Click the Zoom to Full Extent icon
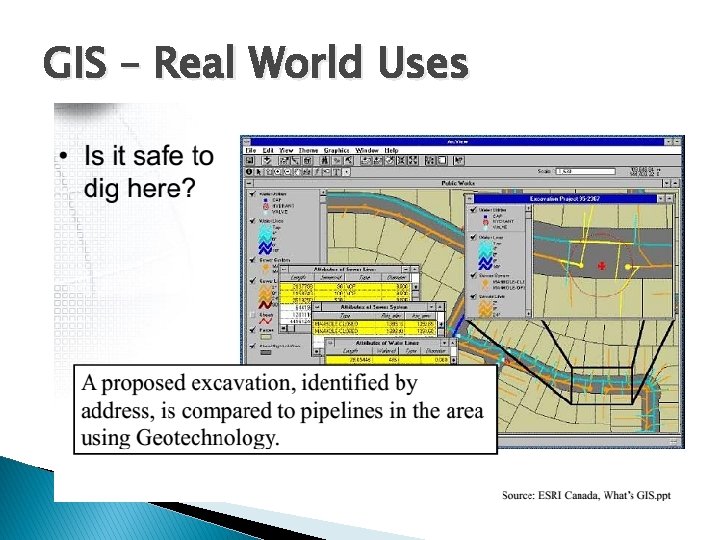720x540 pixels. click(366, 160)
